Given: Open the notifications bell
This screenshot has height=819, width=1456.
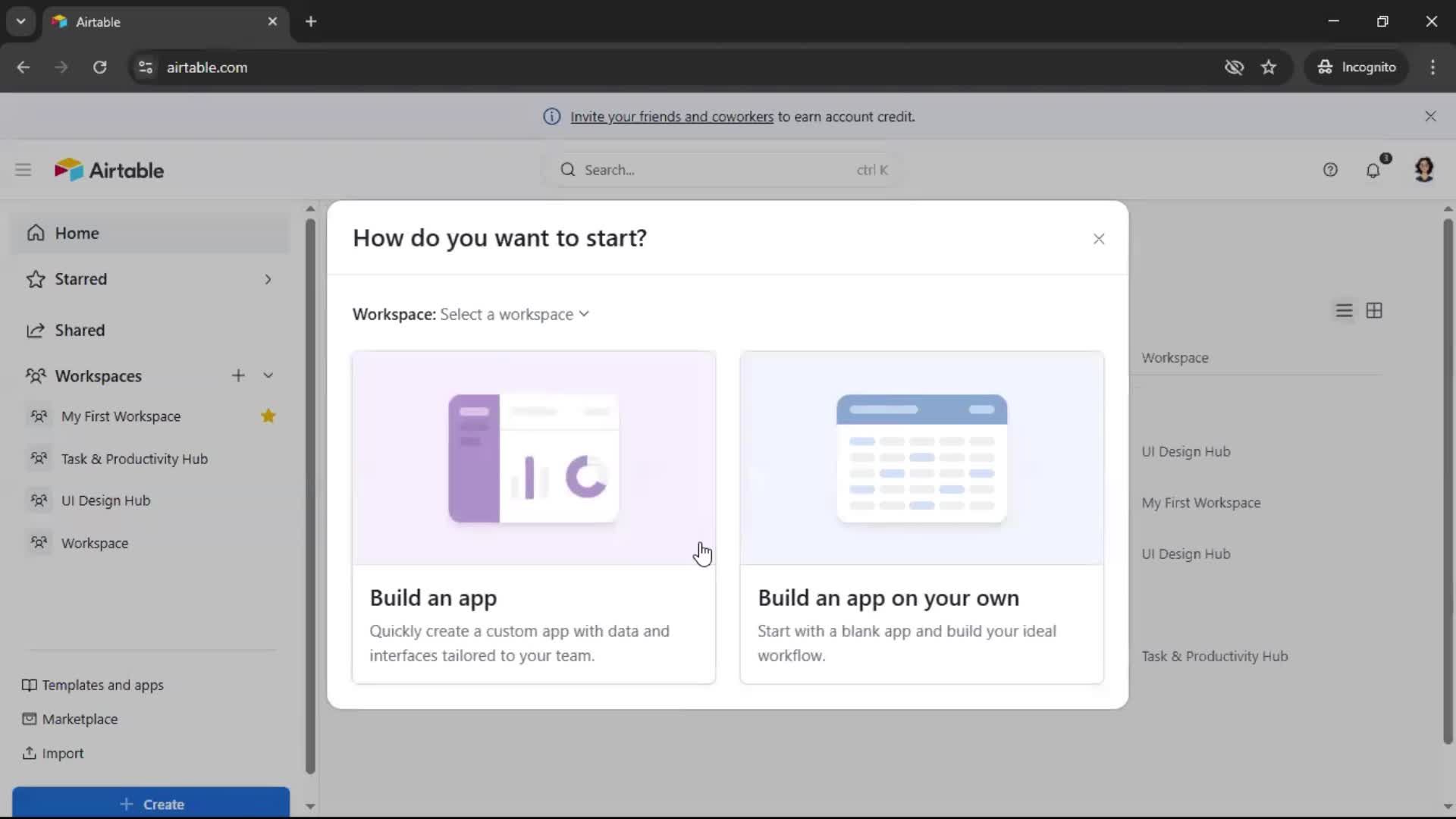Looking at the screenshot, I should click(x=1373, y=170).
